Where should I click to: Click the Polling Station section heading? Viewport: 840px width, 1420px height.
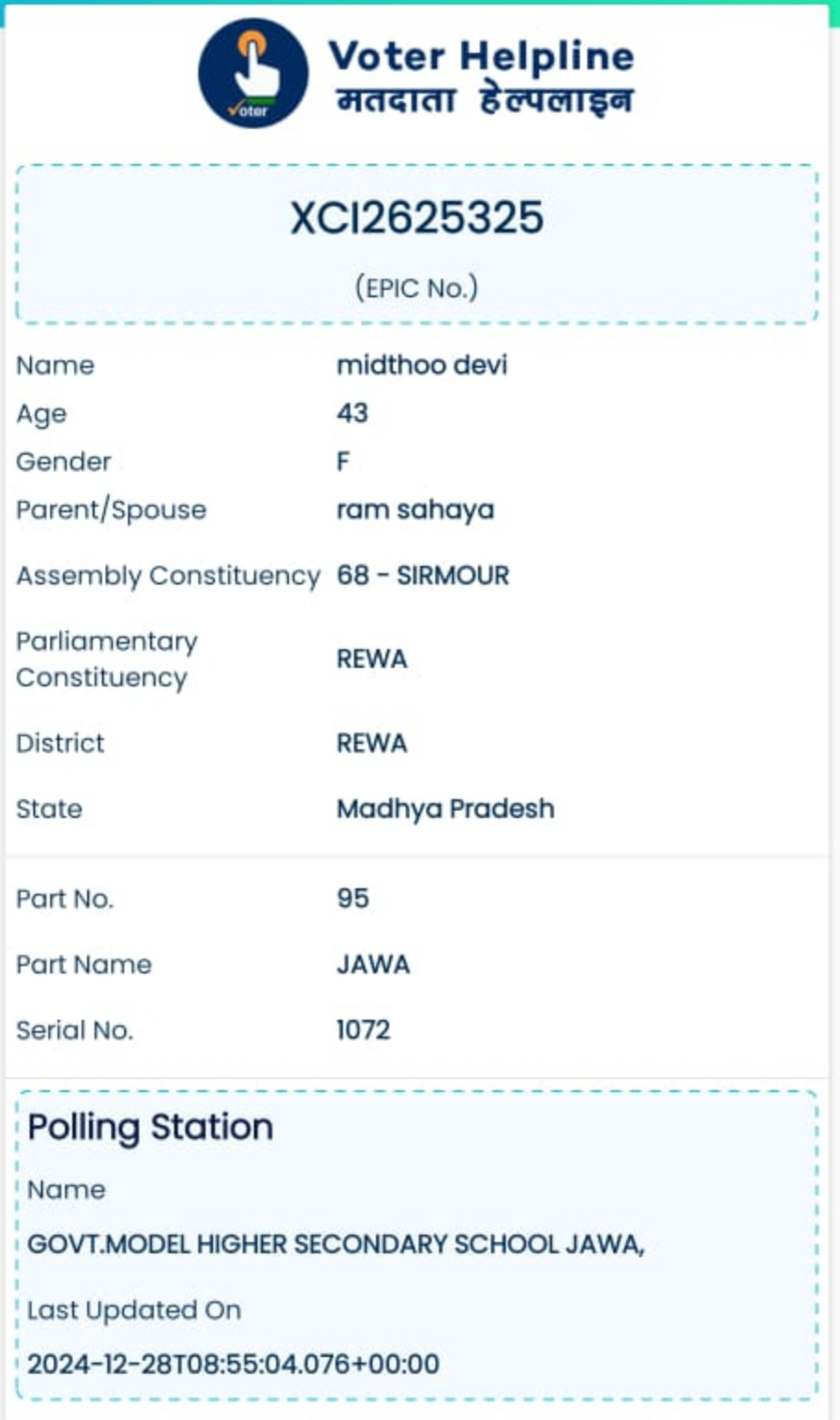150,1127
